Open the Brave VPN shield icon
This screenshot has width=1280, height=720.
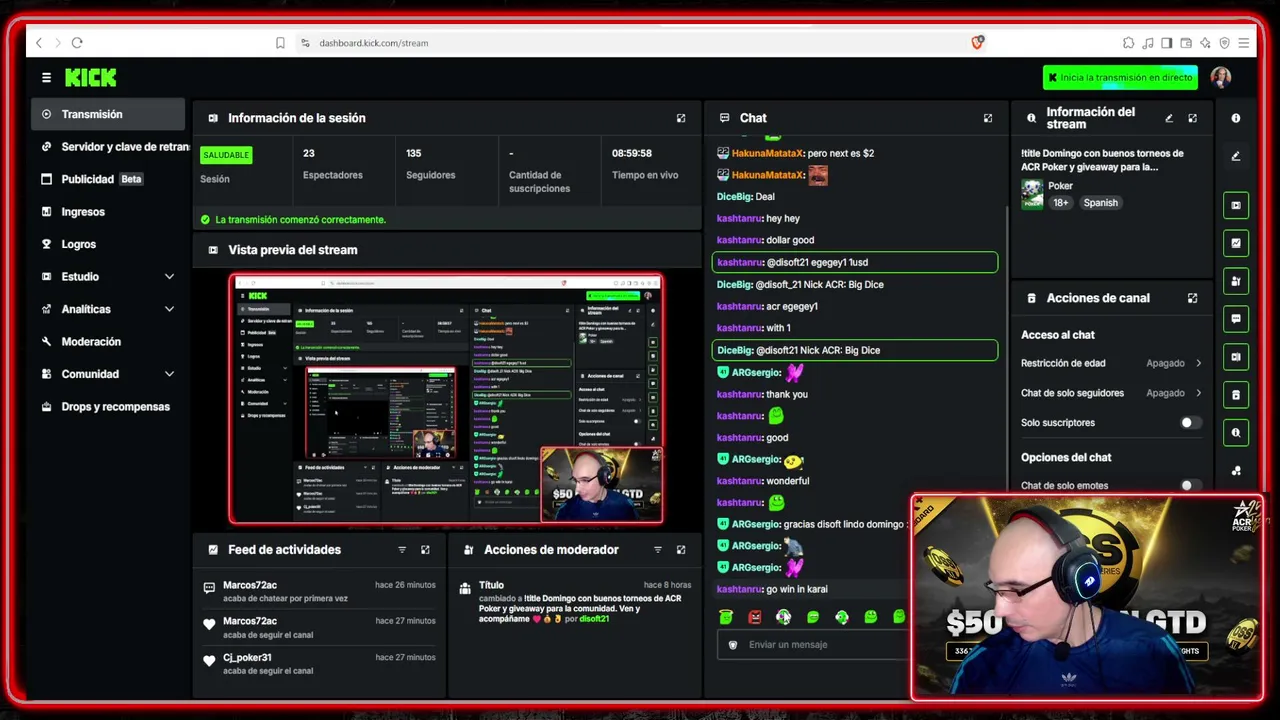[1224, 43]
